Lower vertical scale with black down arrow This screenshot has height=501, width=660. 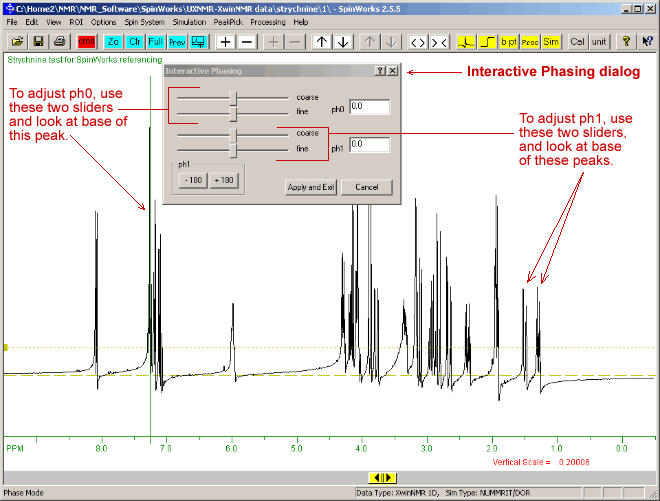click(343, 42)
